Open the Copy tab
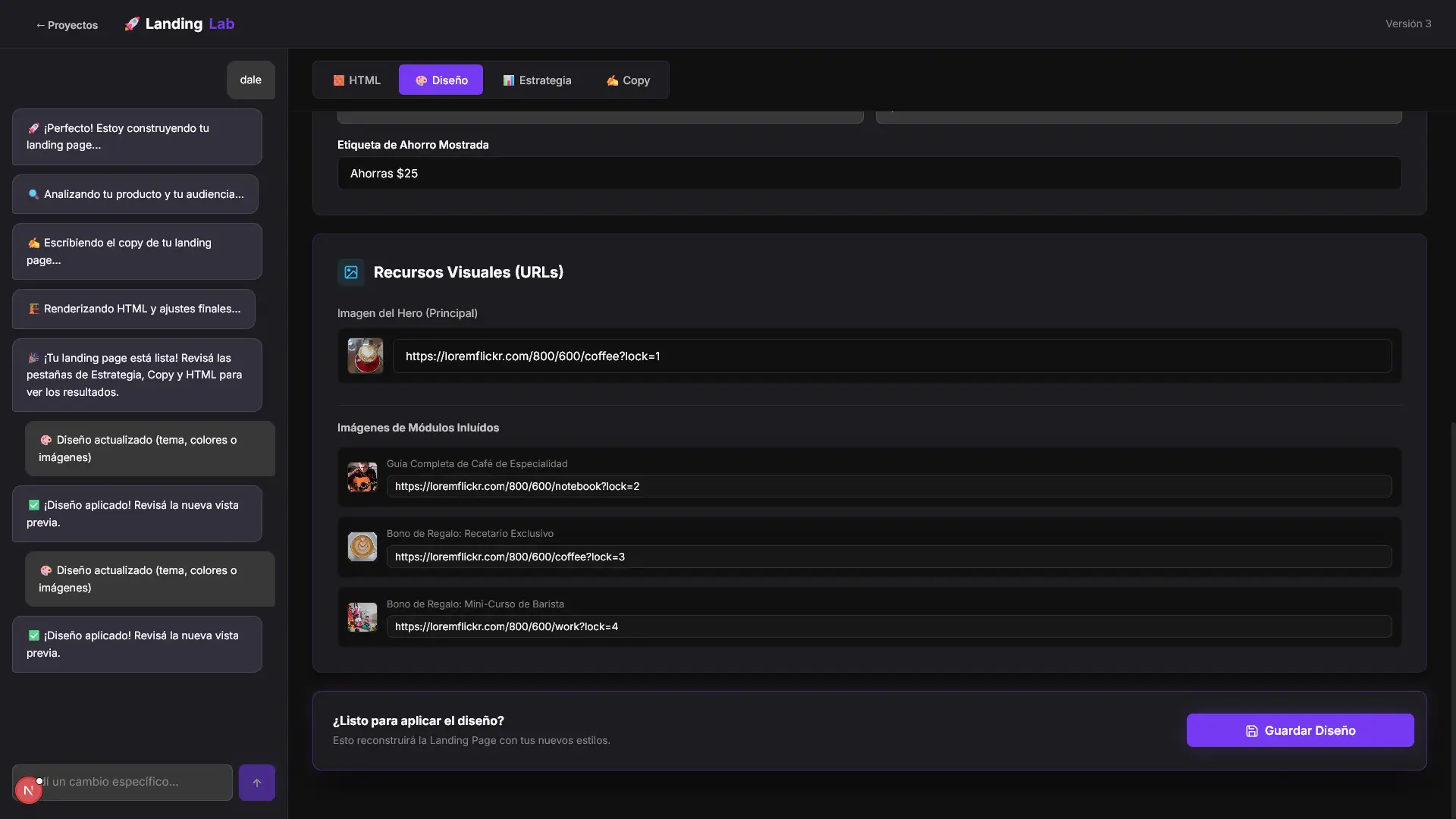The image size is (1456, 819). coord(628,80)
